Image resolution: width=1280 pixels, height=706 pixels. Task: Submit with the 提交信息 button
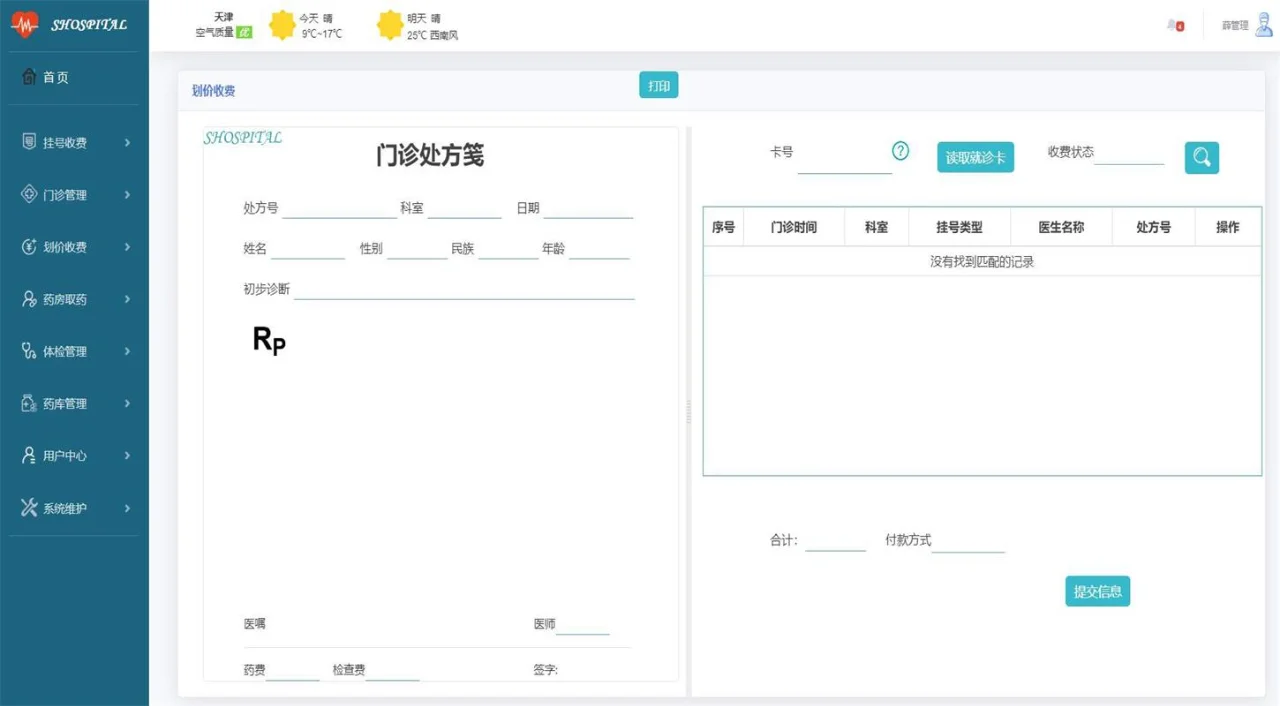[x=1097, y=592]
